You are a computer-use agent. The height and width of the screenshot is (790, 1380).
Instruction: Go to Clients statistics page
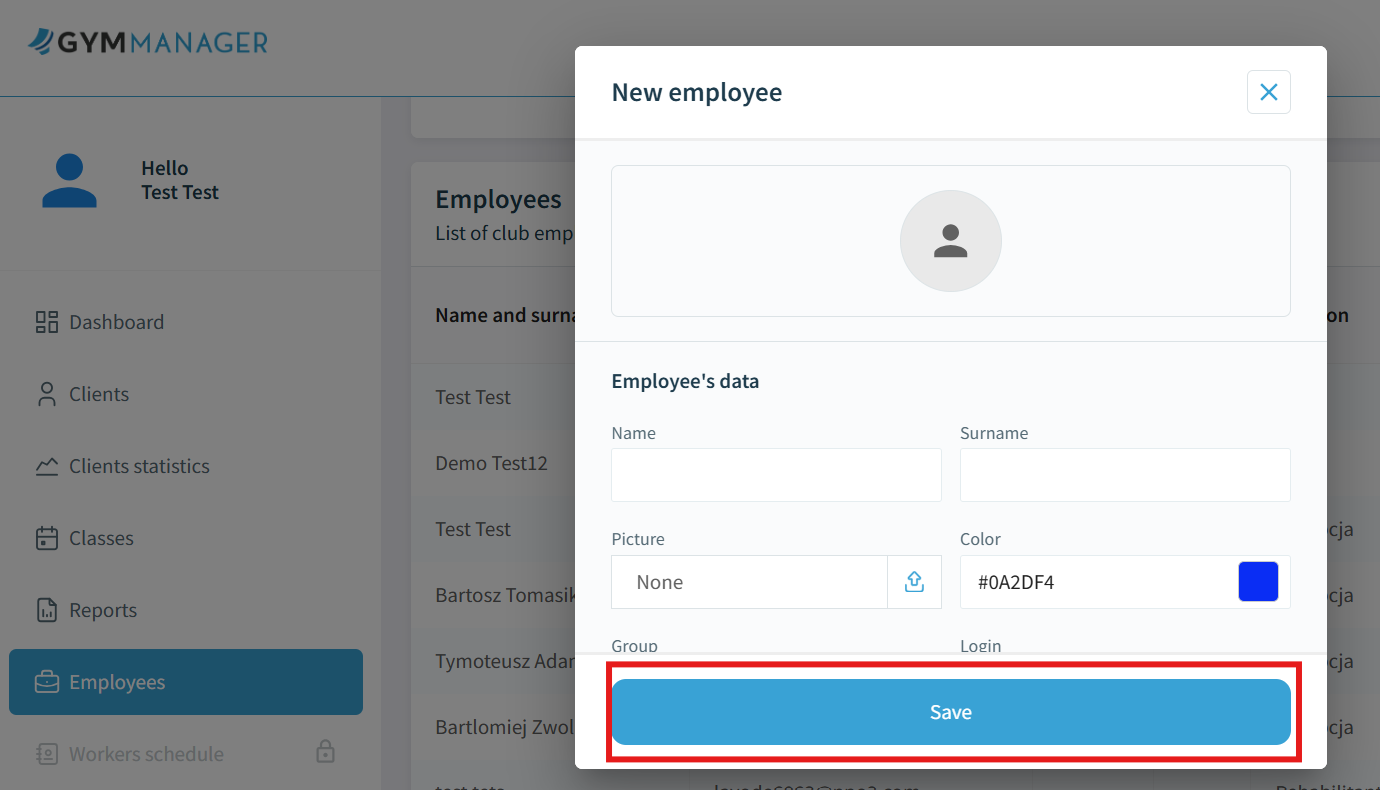coord(139,466)
